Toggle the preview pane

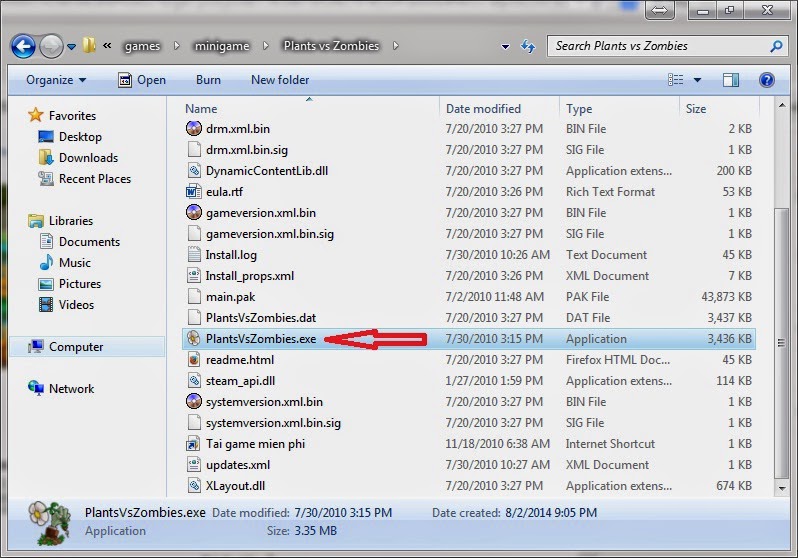(x=731, y=80)
